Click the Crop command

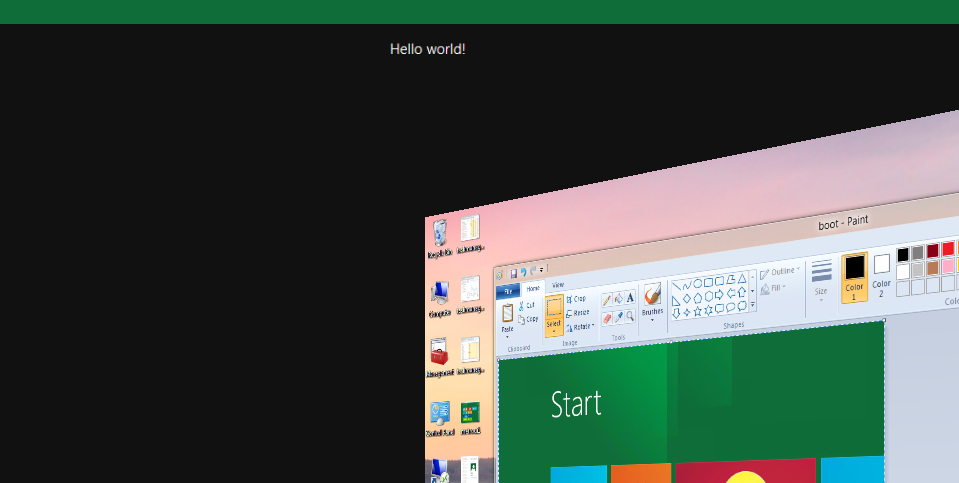[576, 299]
